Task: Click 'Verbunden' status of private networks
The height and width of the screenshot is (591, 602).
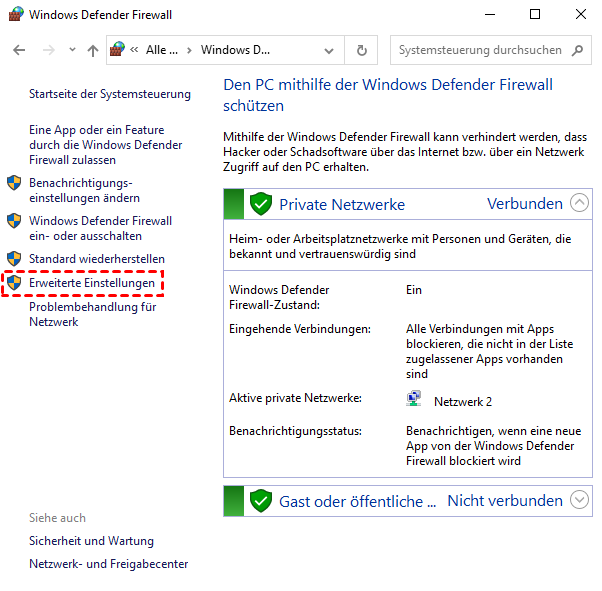Action: click(x=525, y=204)
